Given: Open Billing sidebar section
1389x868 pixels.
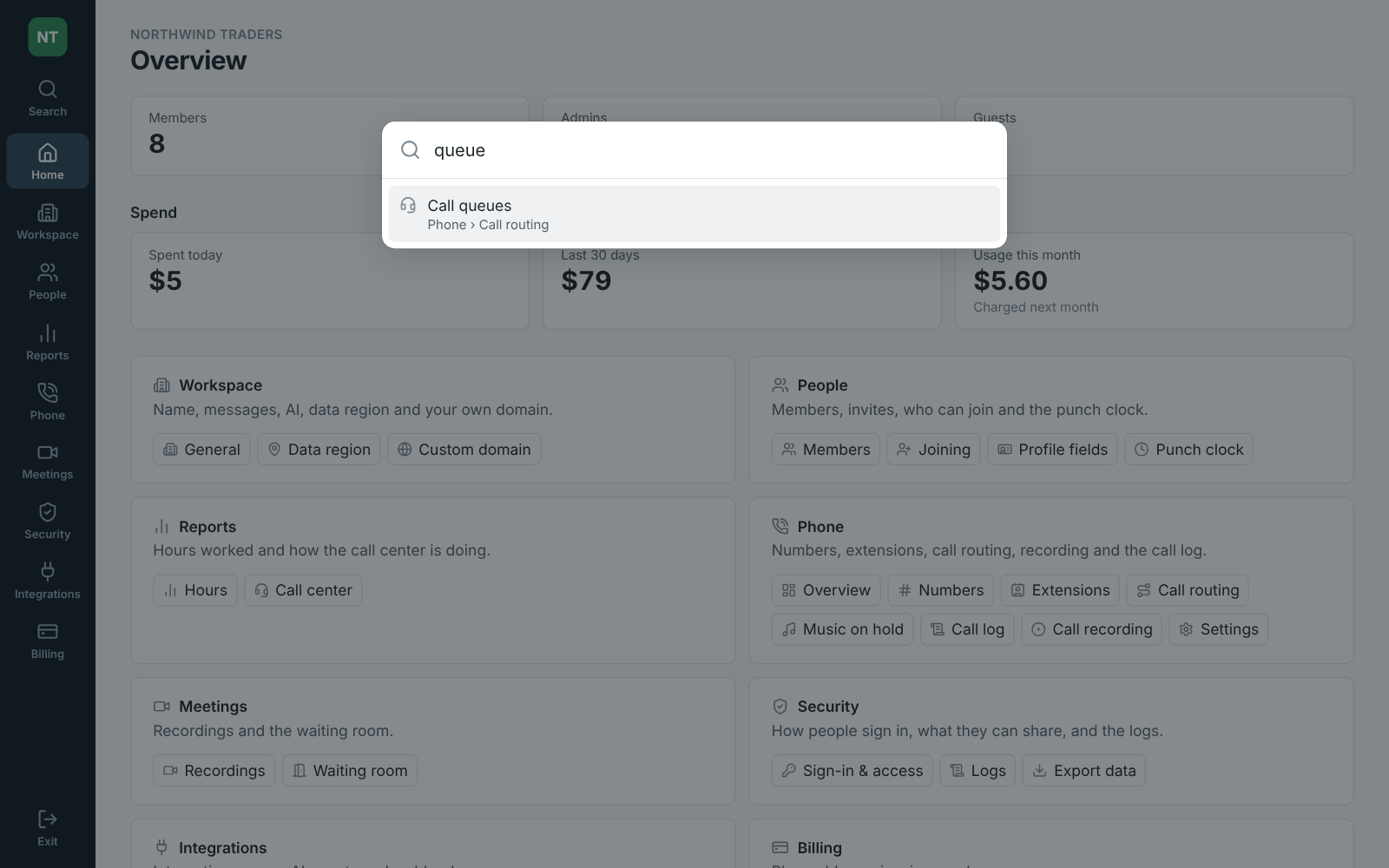Looking at the screenshot, I should [48, 641].
